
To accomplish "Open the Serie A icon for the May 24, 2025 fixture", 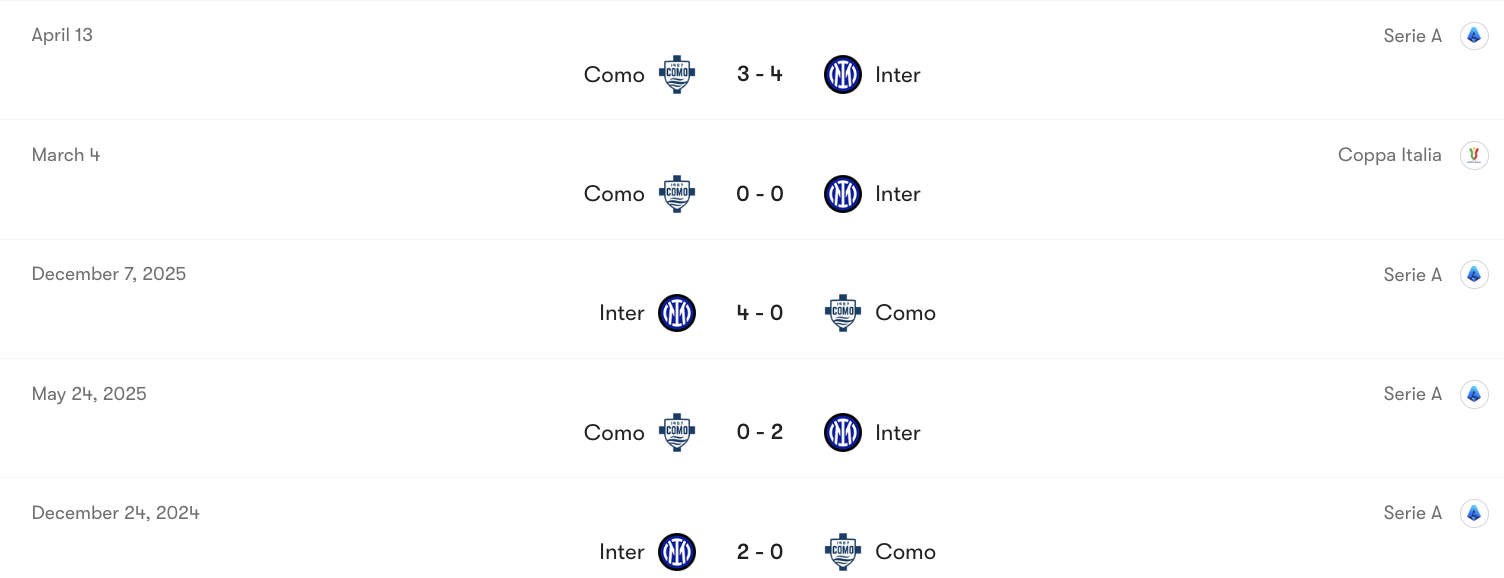I will point(1473,393).
